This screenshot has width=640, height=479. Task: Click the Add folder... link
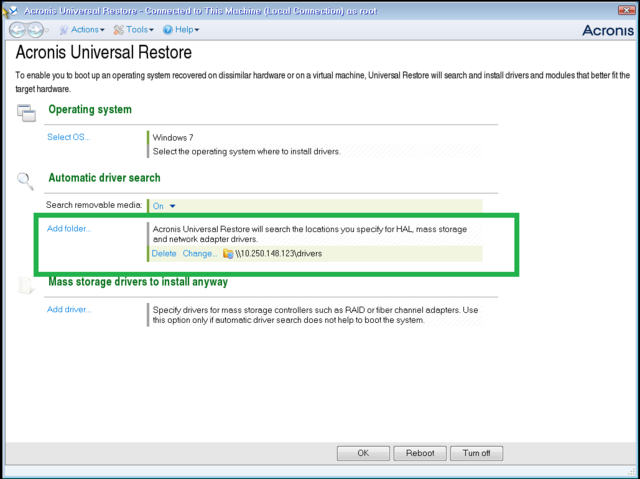coord(69,228)
